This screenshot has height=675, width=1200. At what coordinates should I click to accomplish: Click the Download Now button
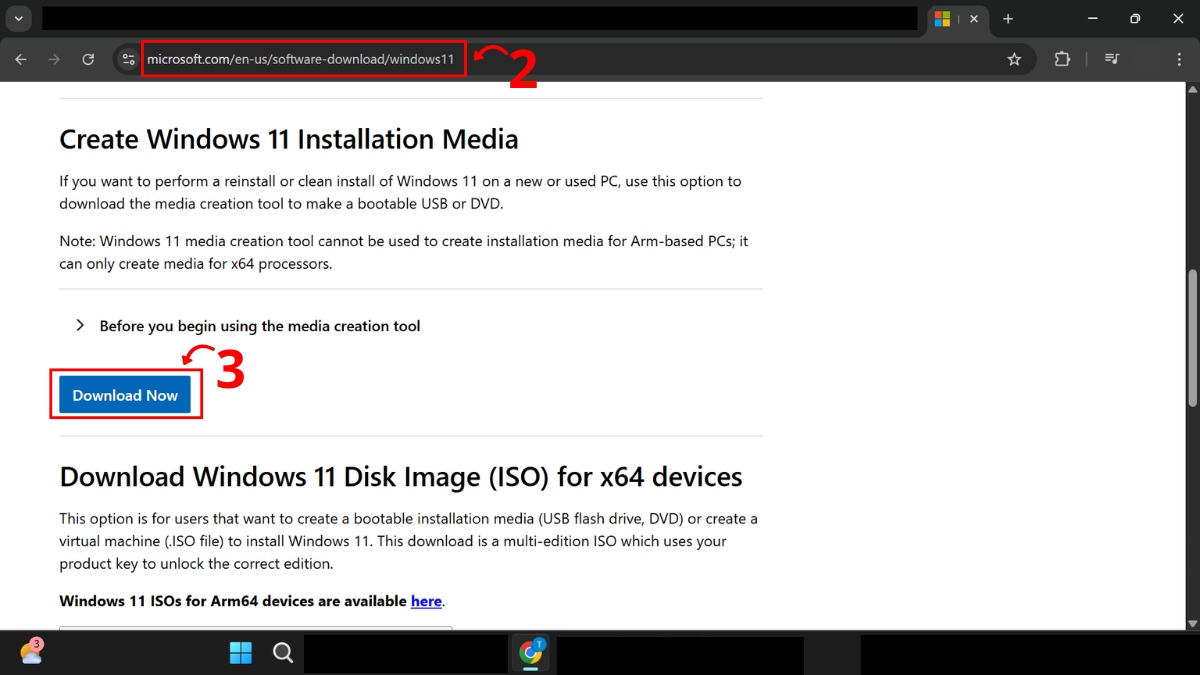(x=125, y=395)
